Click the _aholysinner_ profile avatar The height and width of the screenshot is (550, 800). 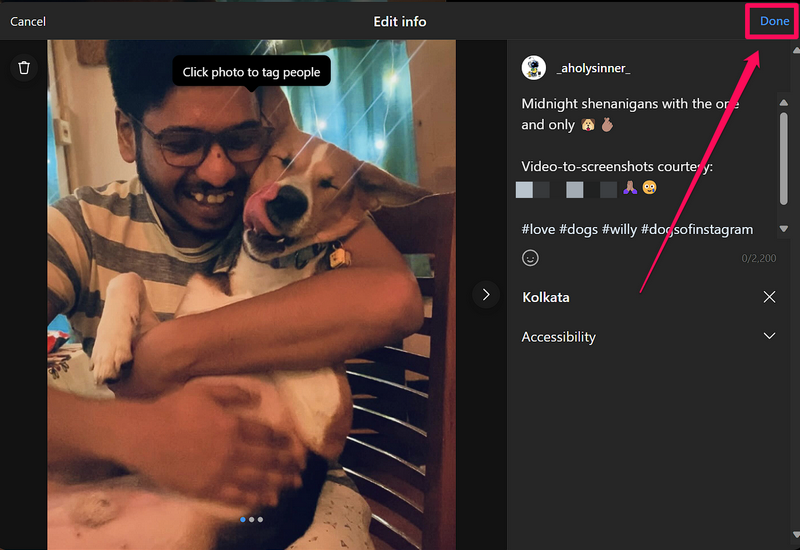534,68
